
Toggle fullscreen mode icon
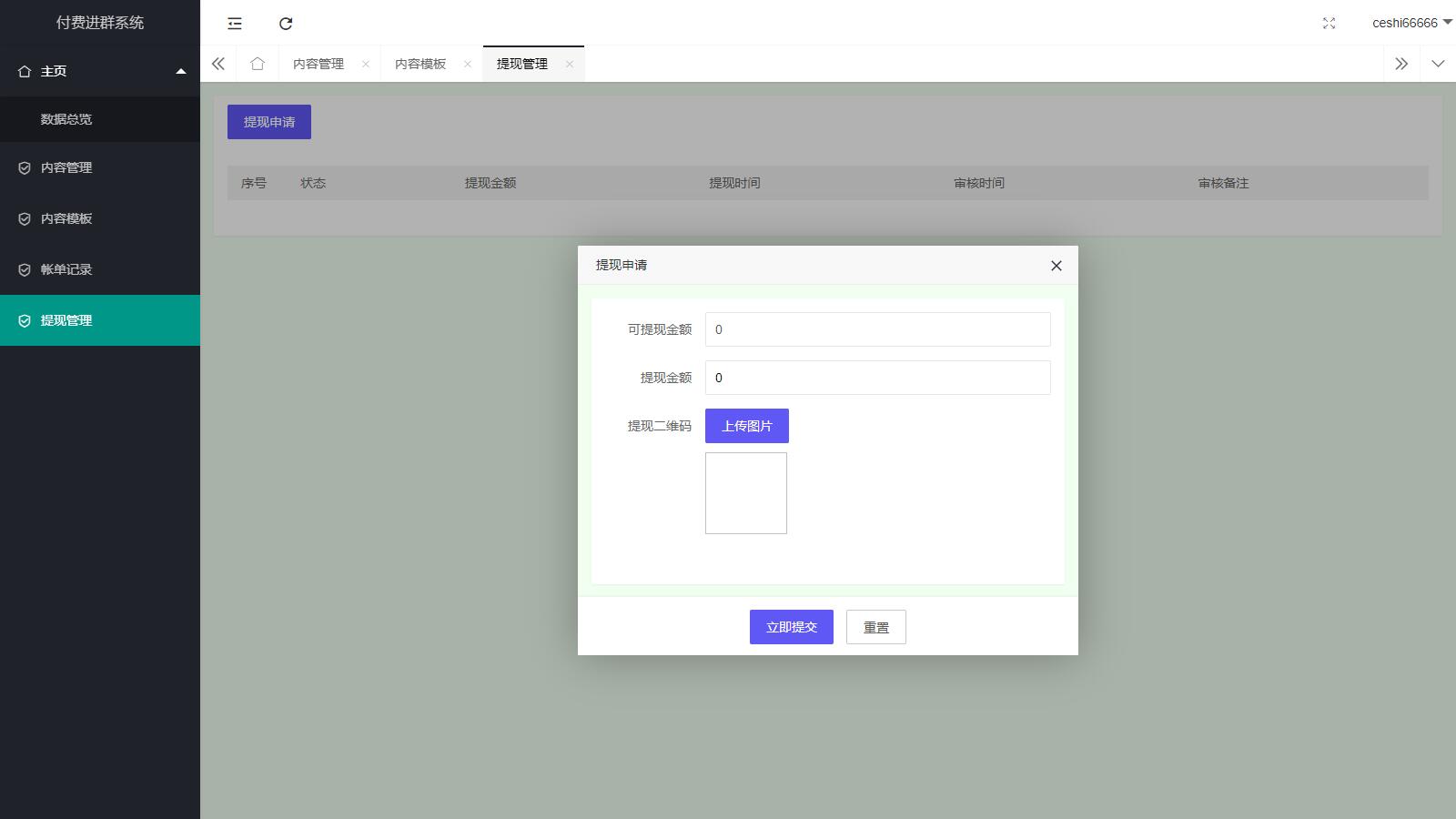pyautogui.click(x=1329, y=24)
